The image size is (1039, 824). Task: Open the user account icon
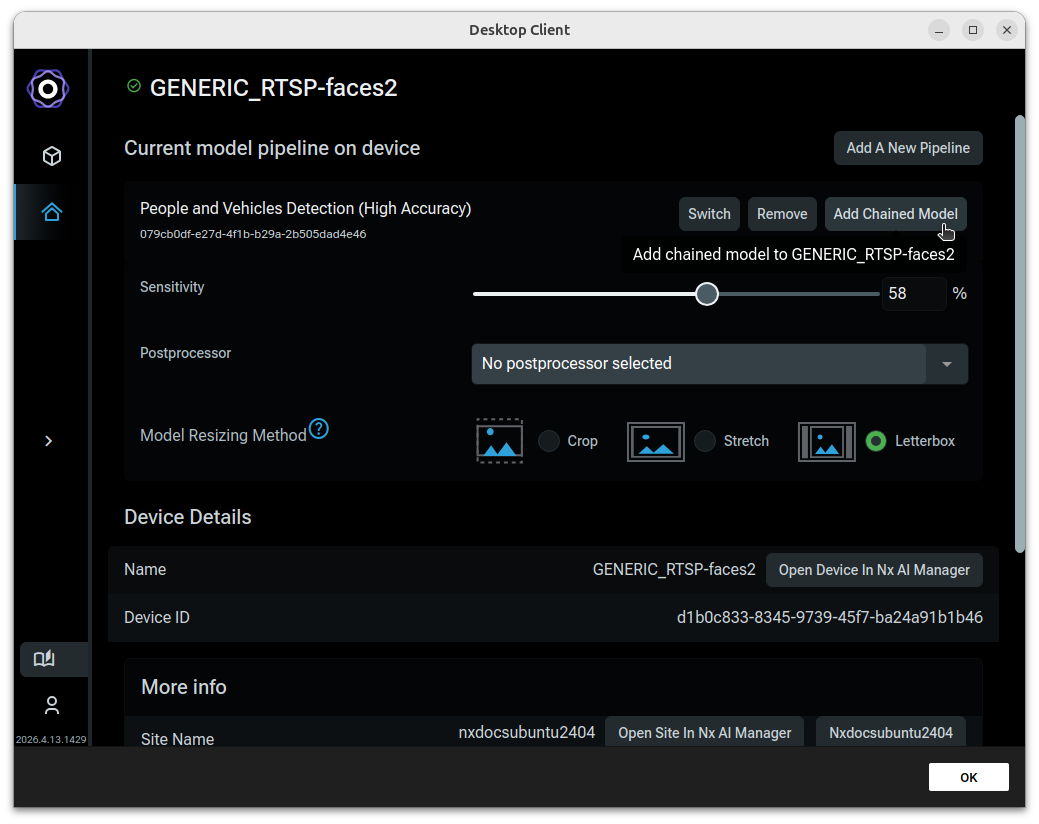52,705
